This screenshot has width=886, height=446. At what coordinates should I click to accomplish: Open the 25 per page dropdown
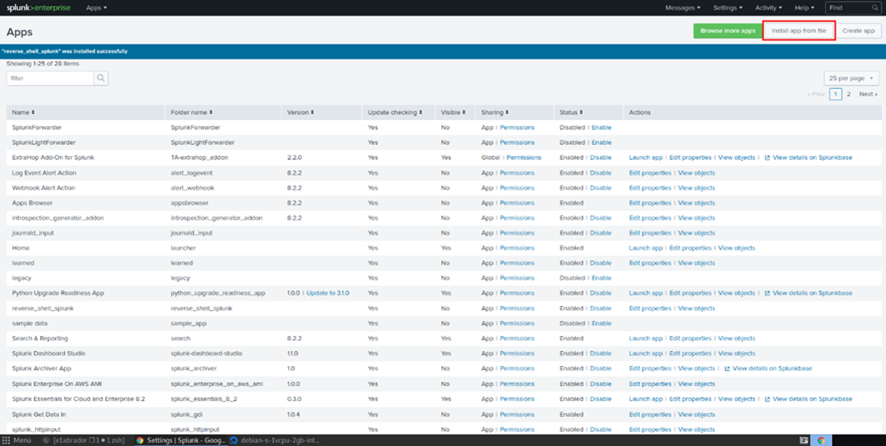[851, 78]
